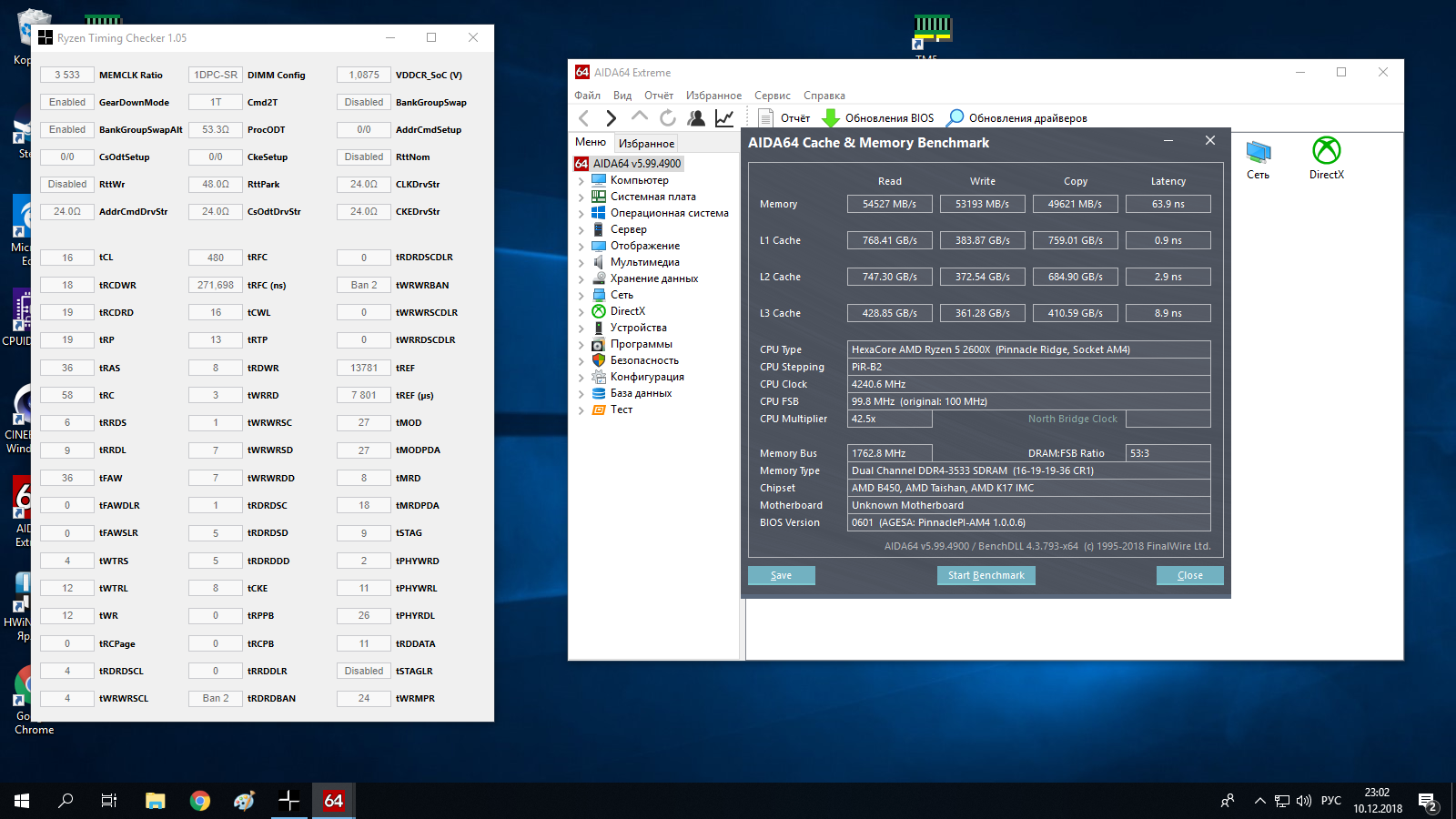
Task: Click the BIOS Version 0601 field
Action: click(x=1029, y=522)
